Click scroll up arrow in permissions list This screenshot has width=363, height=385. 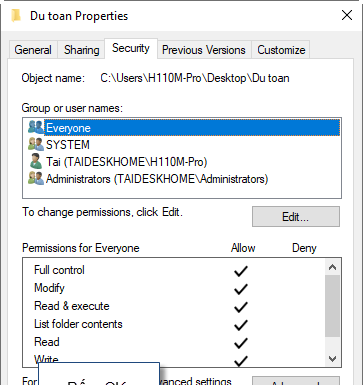[x=332, y=267]
